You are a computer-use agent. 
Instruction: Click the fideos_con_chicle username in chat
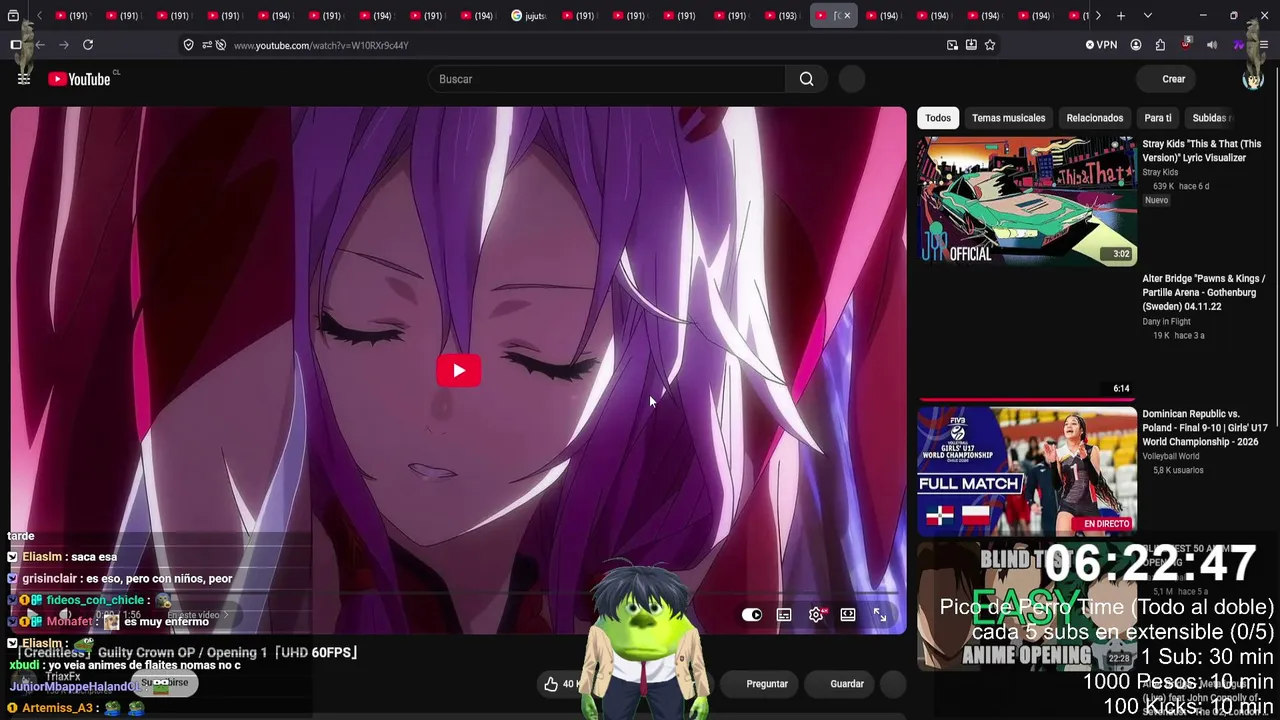(x=95, y=600)
